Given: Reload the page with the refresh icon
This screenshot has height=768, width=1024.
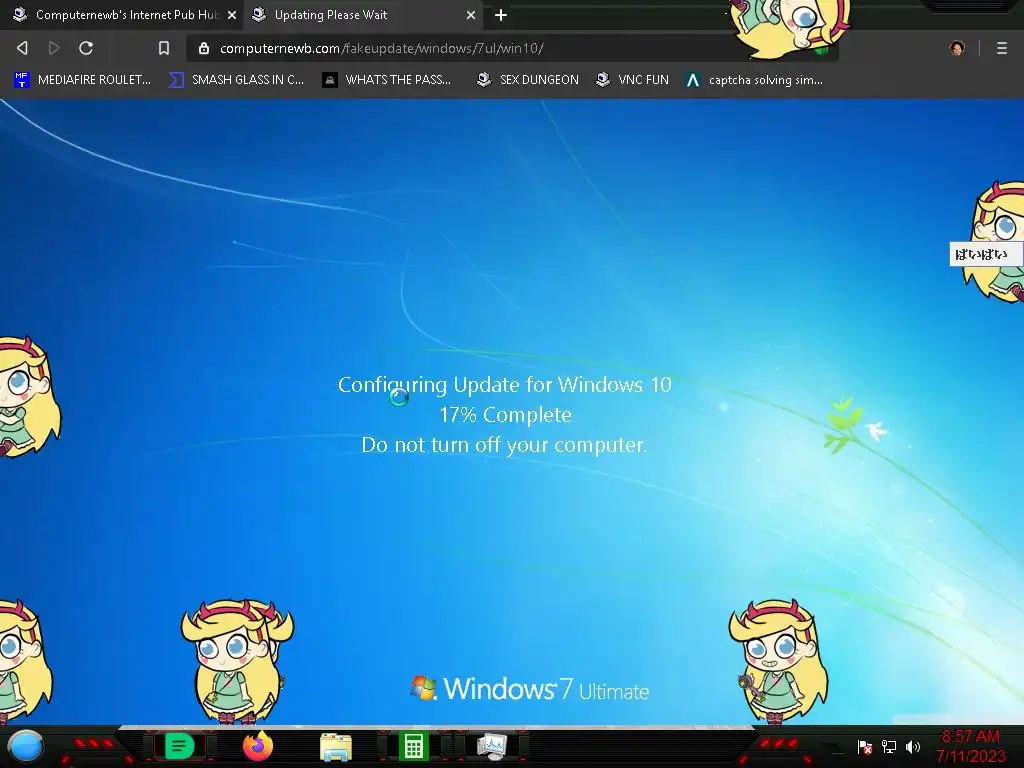Looking at the screenshot, I should (x=86, y=48).
